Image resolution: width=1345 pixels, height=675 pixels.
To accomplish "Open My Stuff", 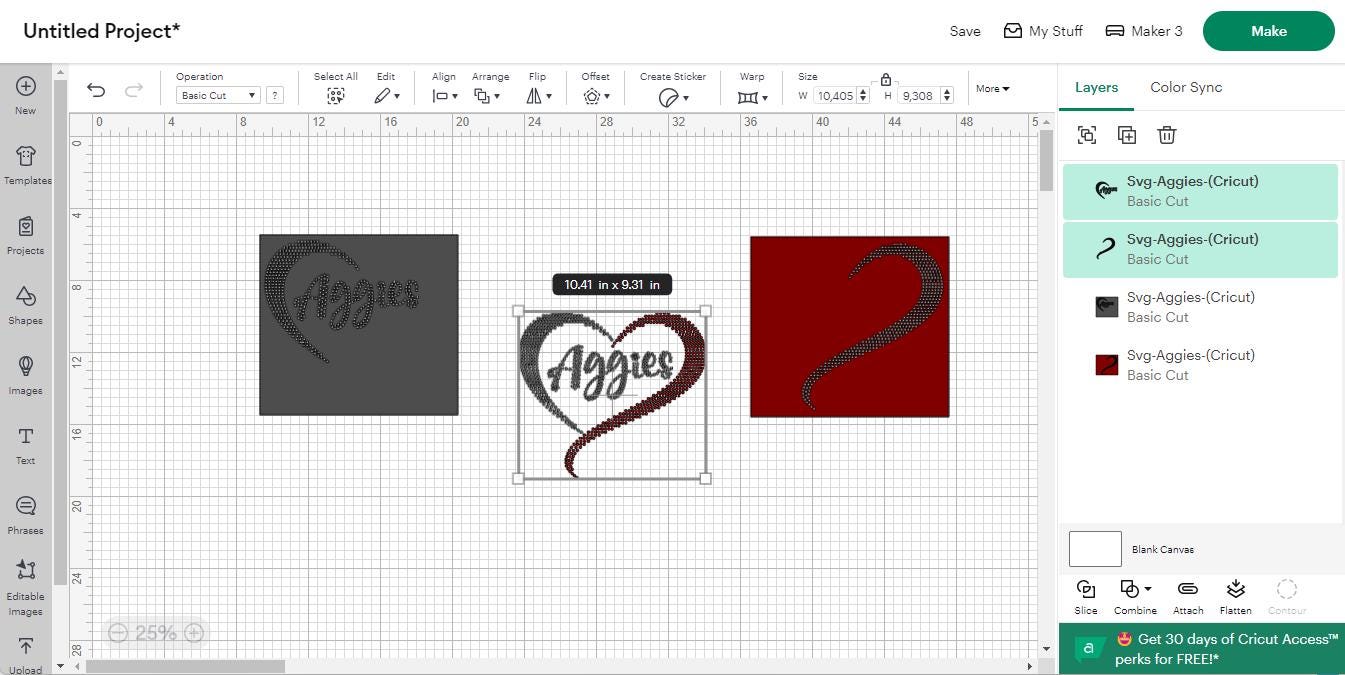I will (x=1043, y=31).
